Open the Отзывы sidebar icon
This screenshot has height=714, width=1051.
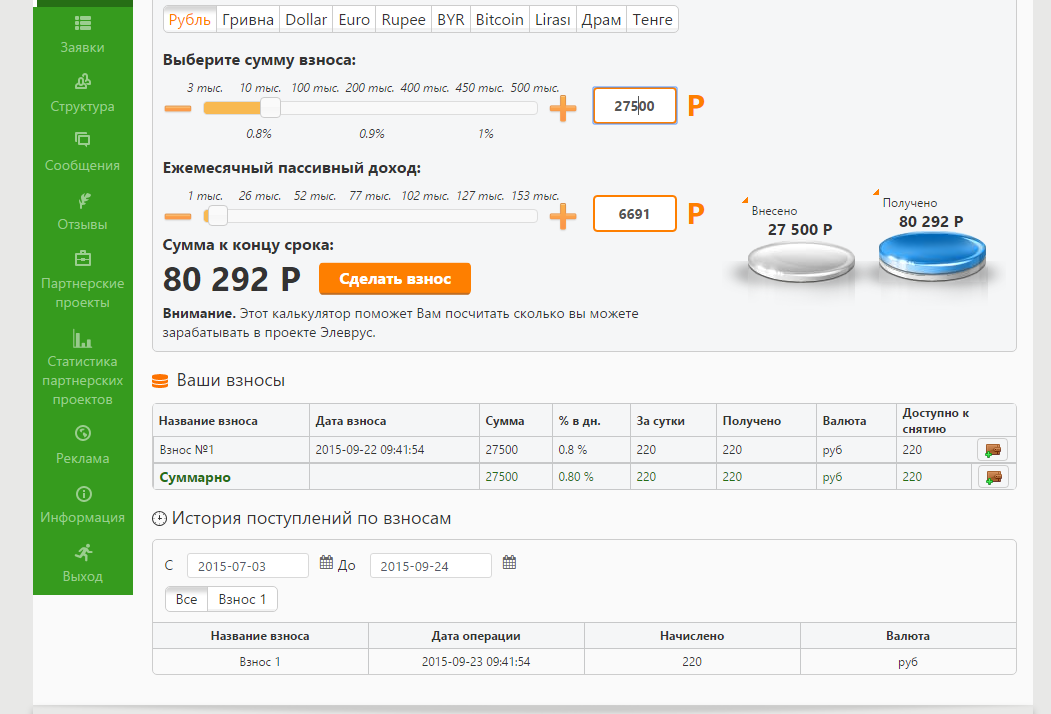point(83,200)
